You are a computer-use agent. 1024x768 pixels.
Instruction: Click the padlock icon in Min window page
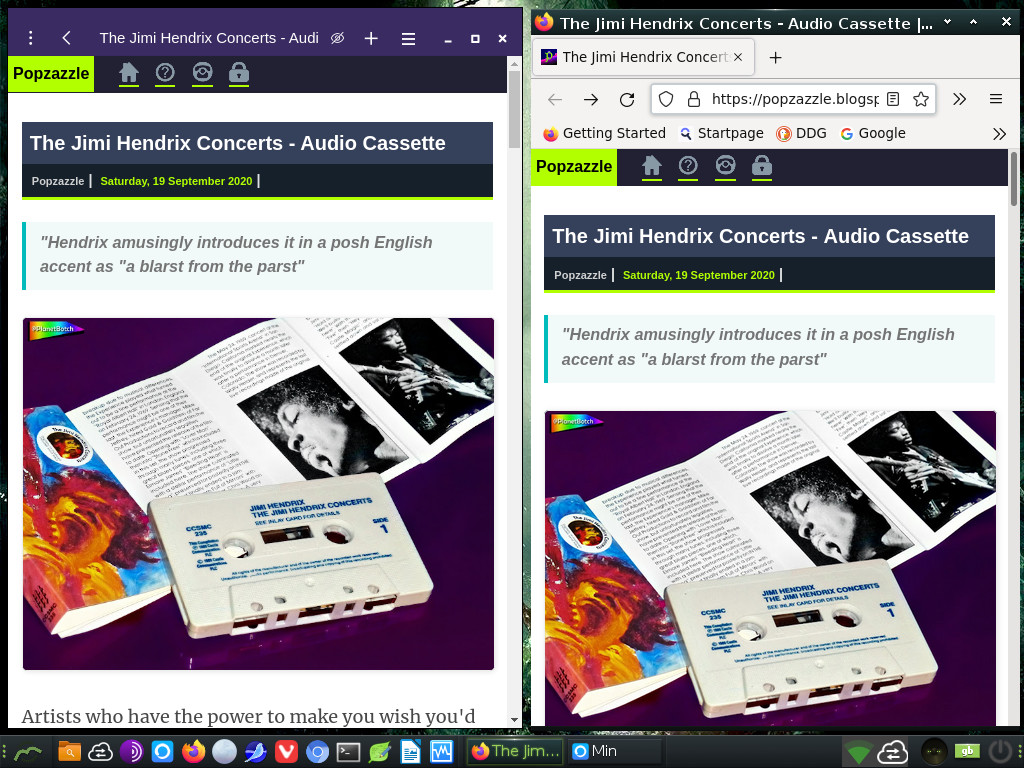pyautogui.click(x=239, y=73)
